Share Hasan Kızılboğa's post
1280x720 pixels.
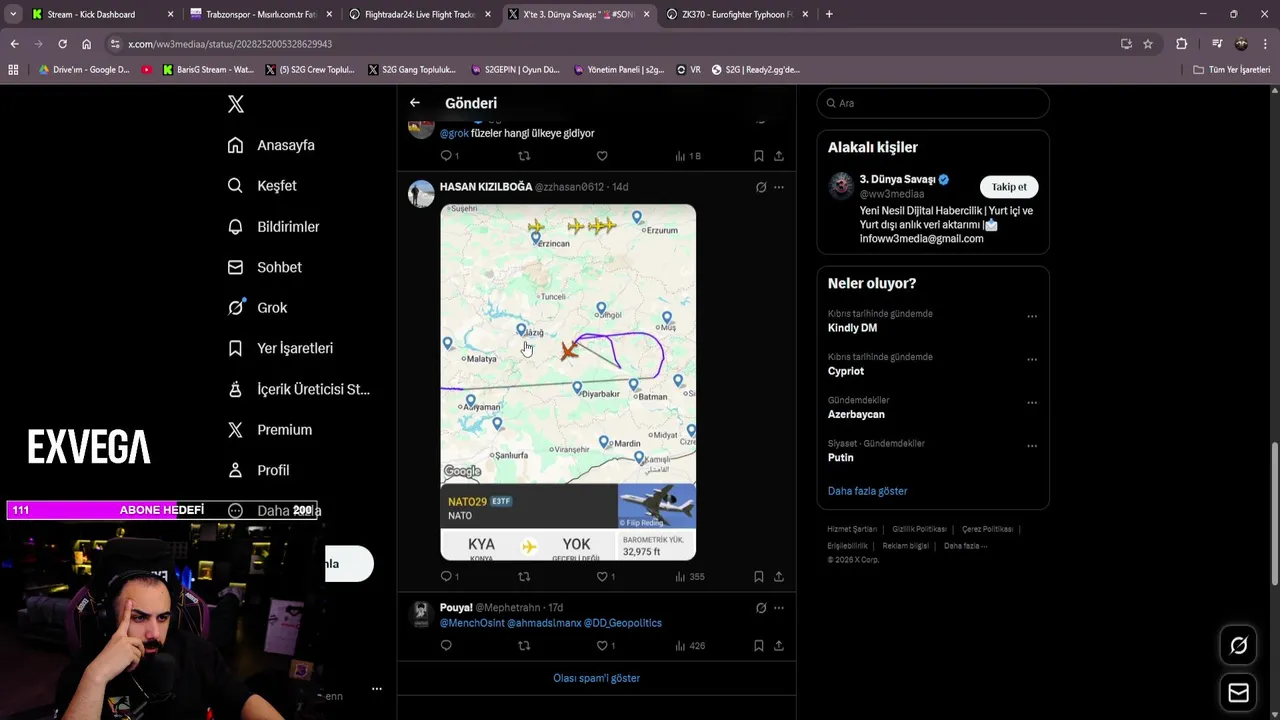tap(779, 577)
